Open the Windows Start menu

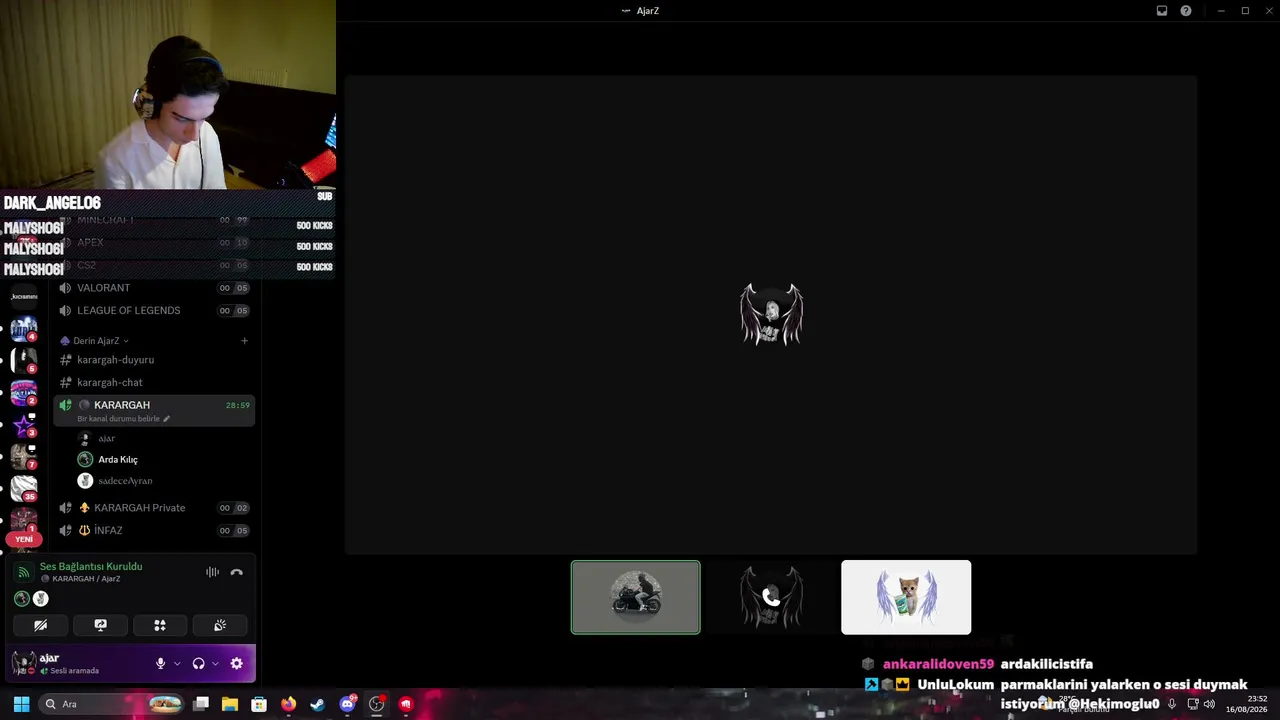tap(21, 704)
